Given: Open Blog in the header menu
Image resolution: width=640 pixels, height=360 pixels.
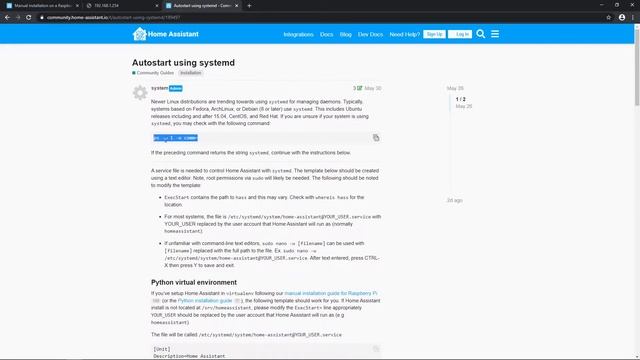Looking at the screenshot, I should pyautogui.click(x=345, y=34).
